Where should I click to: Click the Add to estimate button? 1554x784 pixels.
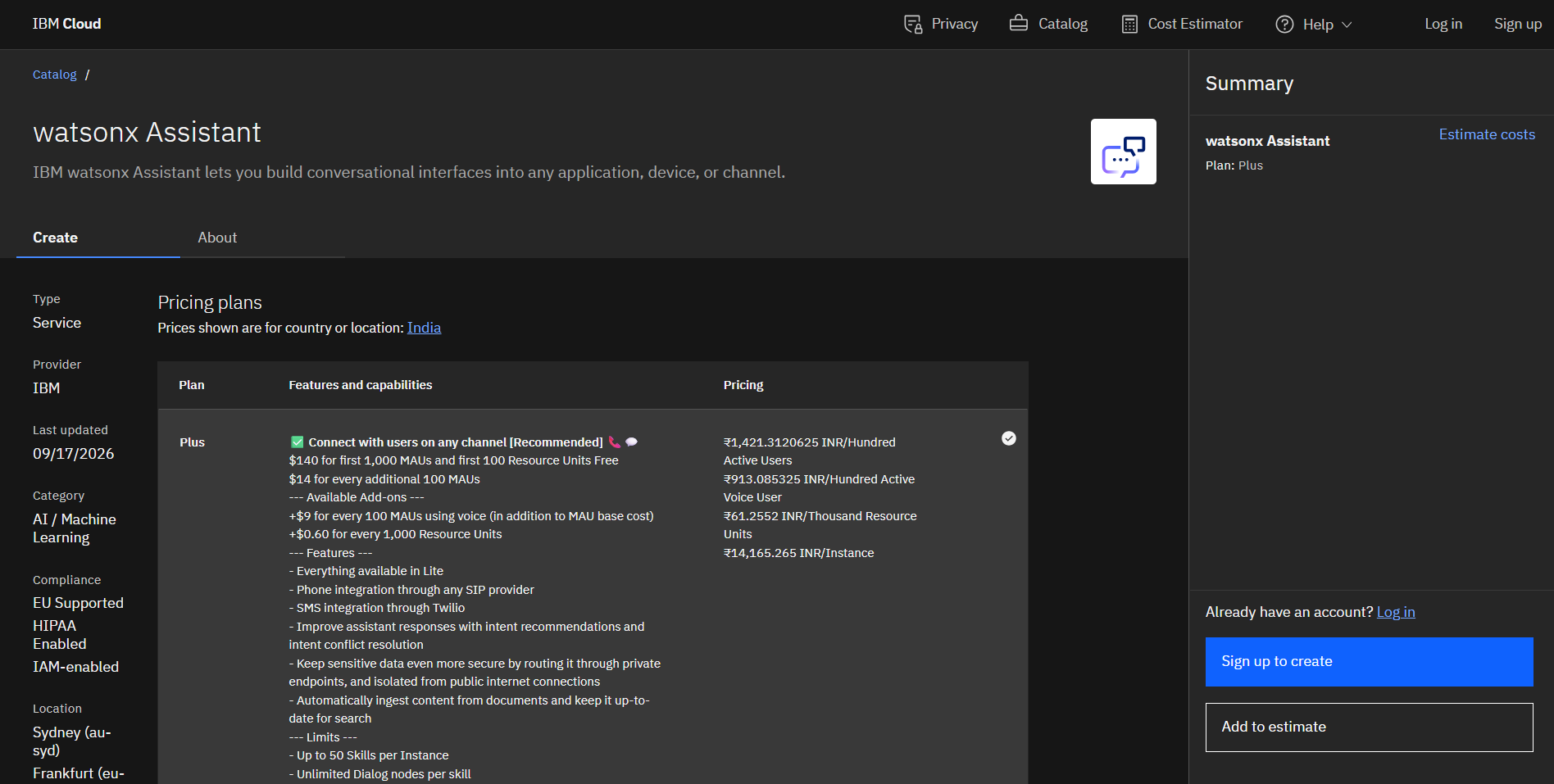tap(1369, 727)
